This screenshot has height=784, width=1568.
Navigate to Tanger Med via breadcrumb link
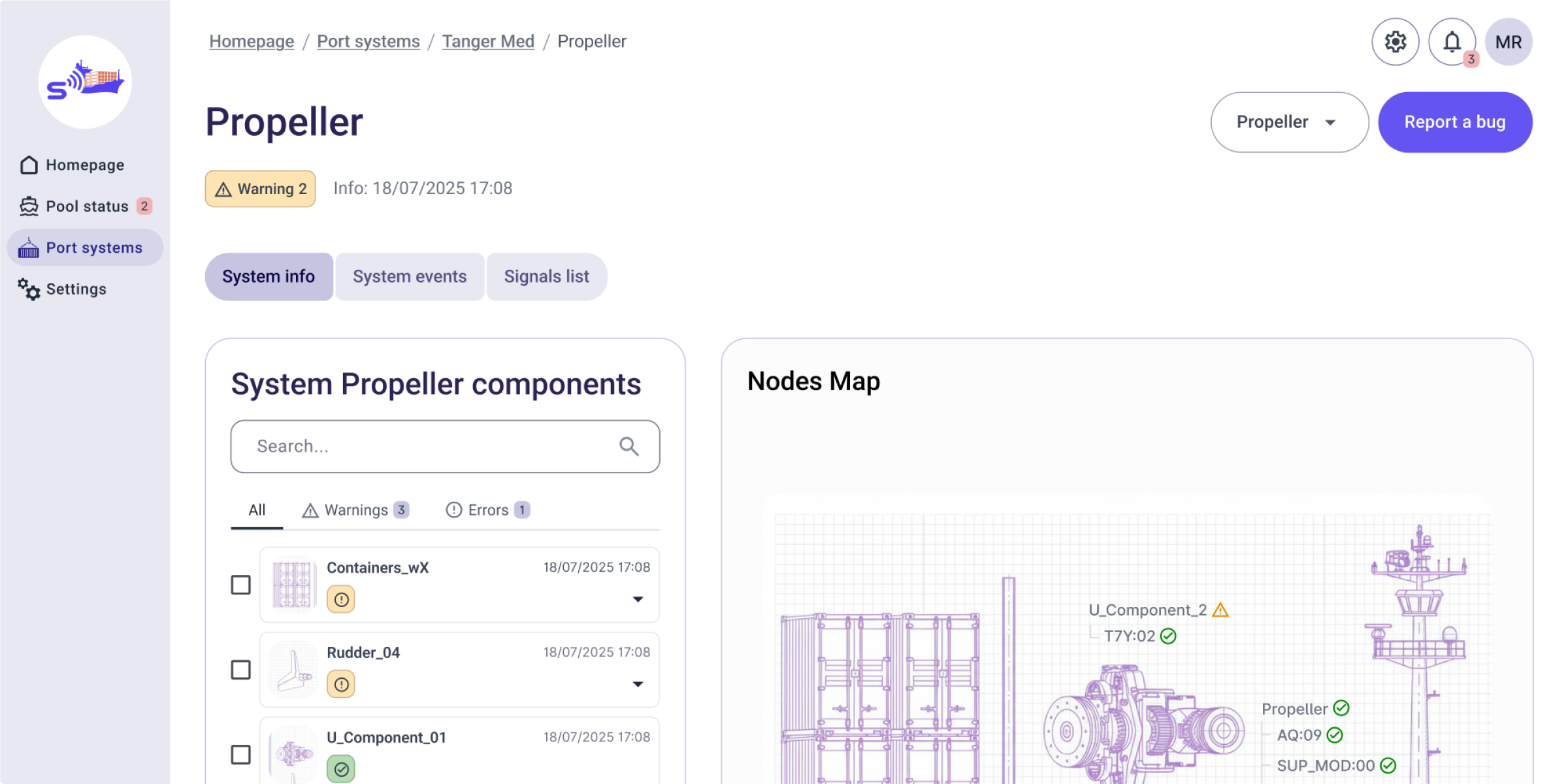(488, 41)
